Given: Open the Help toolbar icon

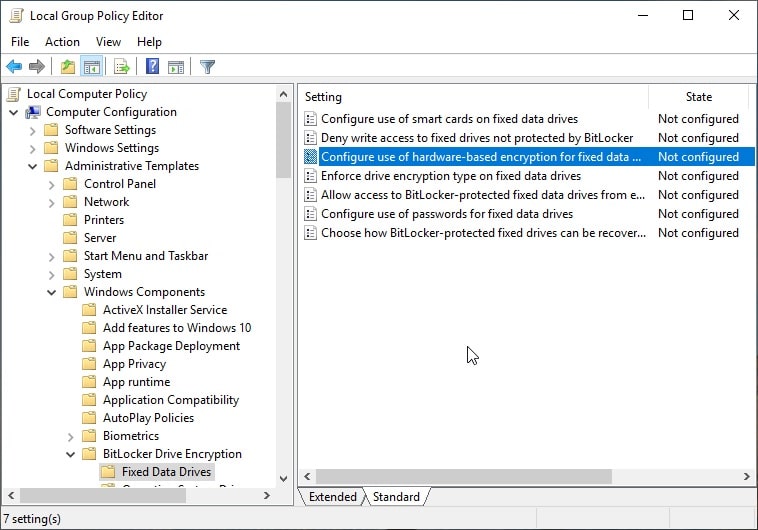Looking at the screenshot, I should [152, 66].
